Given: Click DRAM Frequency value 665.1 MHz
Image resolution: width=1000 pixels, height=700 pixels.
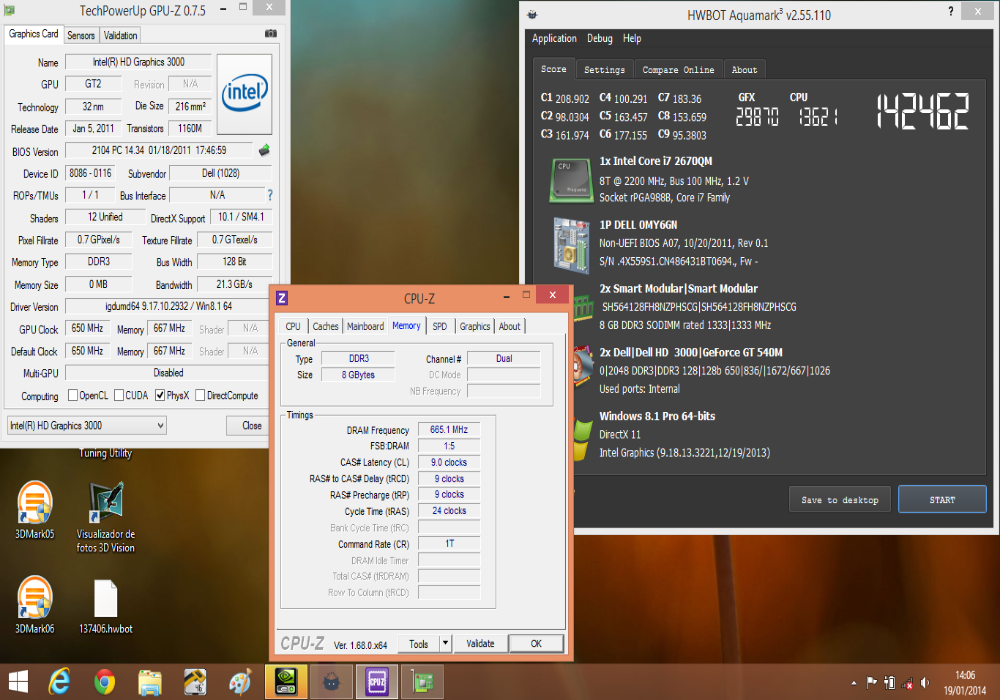Looking at the screenshot, I should pyautogui.click(x=449, y=430).
